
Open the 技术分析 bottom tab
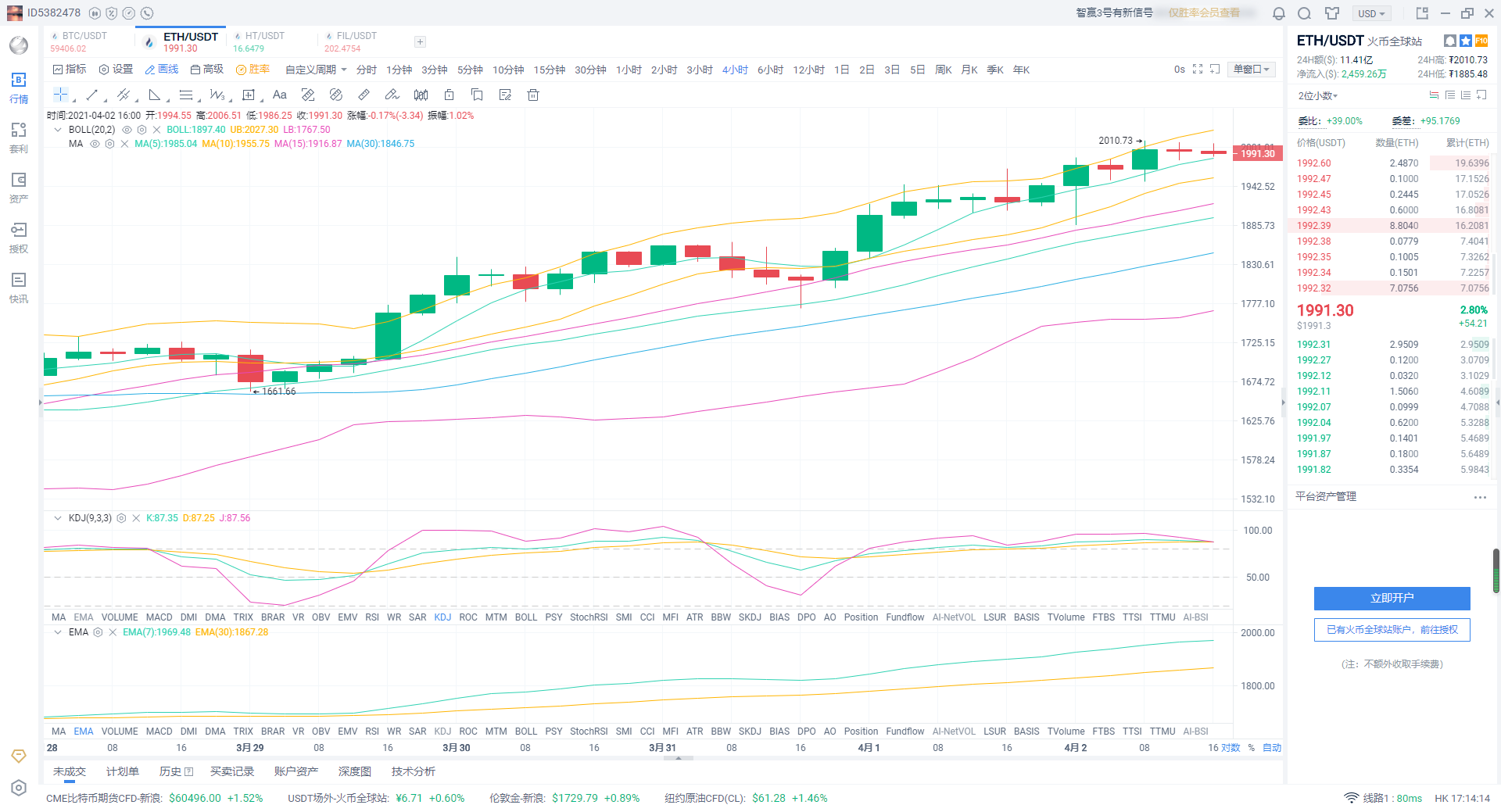pos(413,771)
